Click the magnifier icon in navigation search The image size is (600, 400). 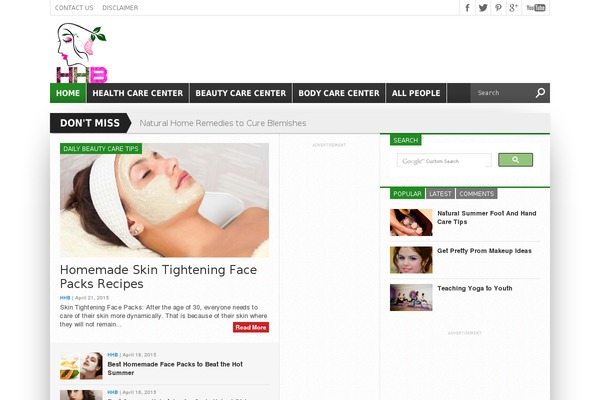coord(540,93)
